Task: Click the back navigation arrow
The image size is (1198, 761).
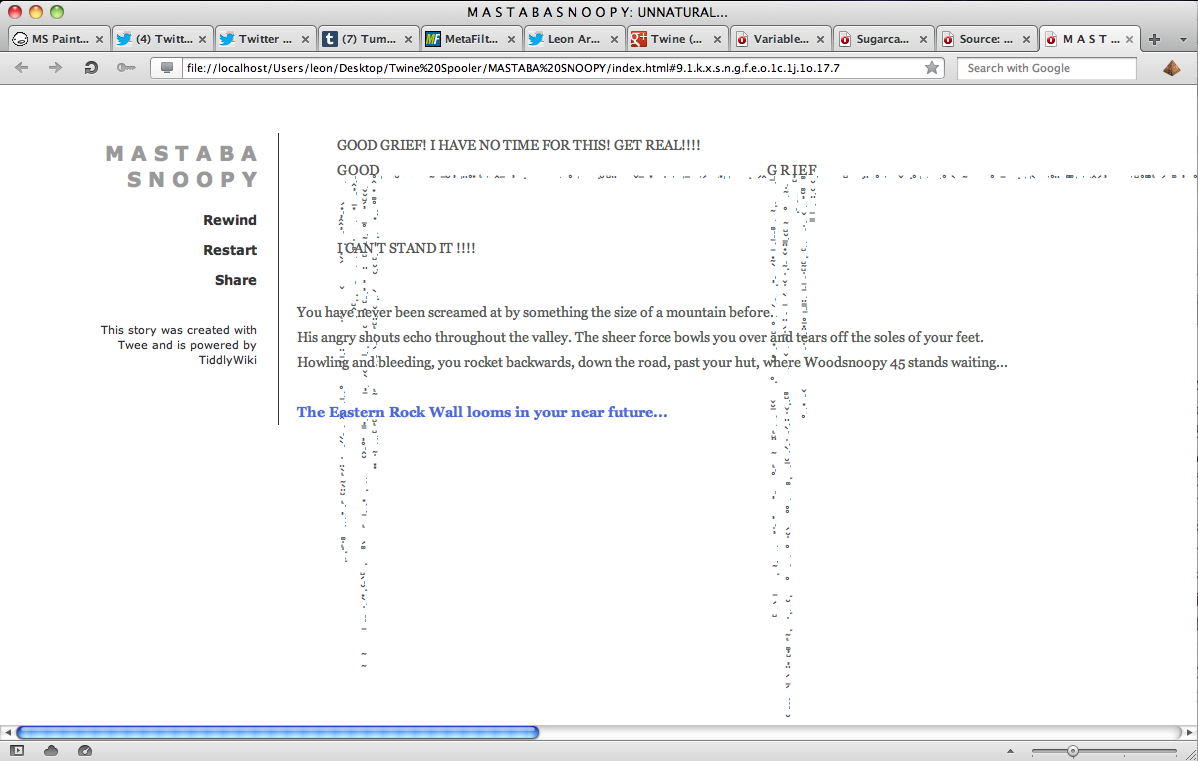Action: [x=22, y=68]
